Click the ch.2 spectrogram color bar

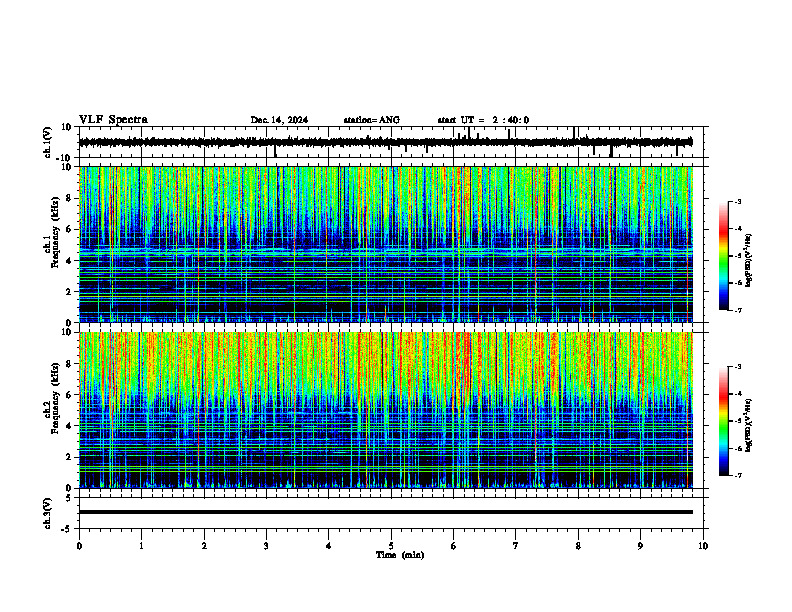coord(724,421)
